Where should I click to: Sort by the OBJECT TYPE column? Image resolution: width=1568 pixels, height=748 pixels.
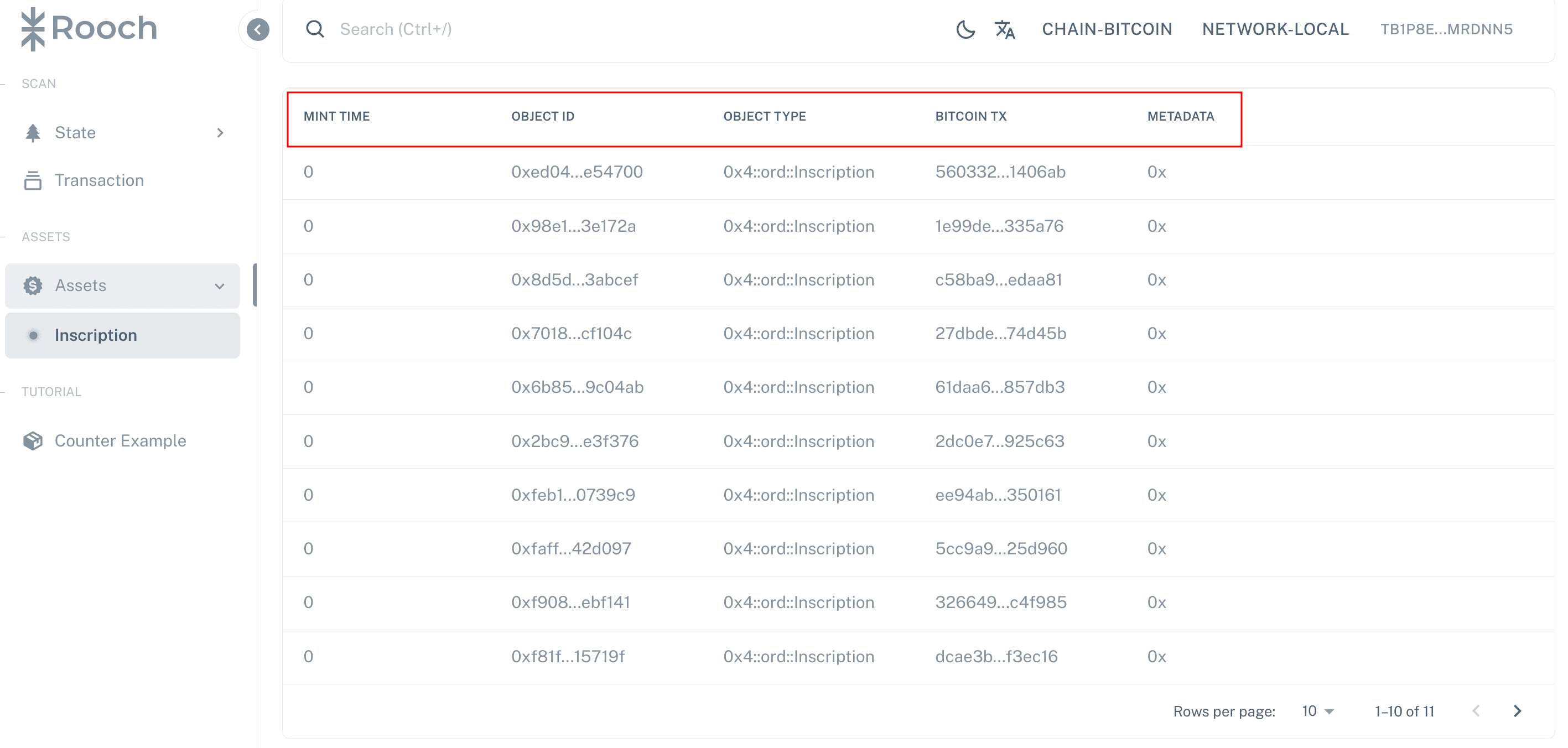tap(765, 116)
